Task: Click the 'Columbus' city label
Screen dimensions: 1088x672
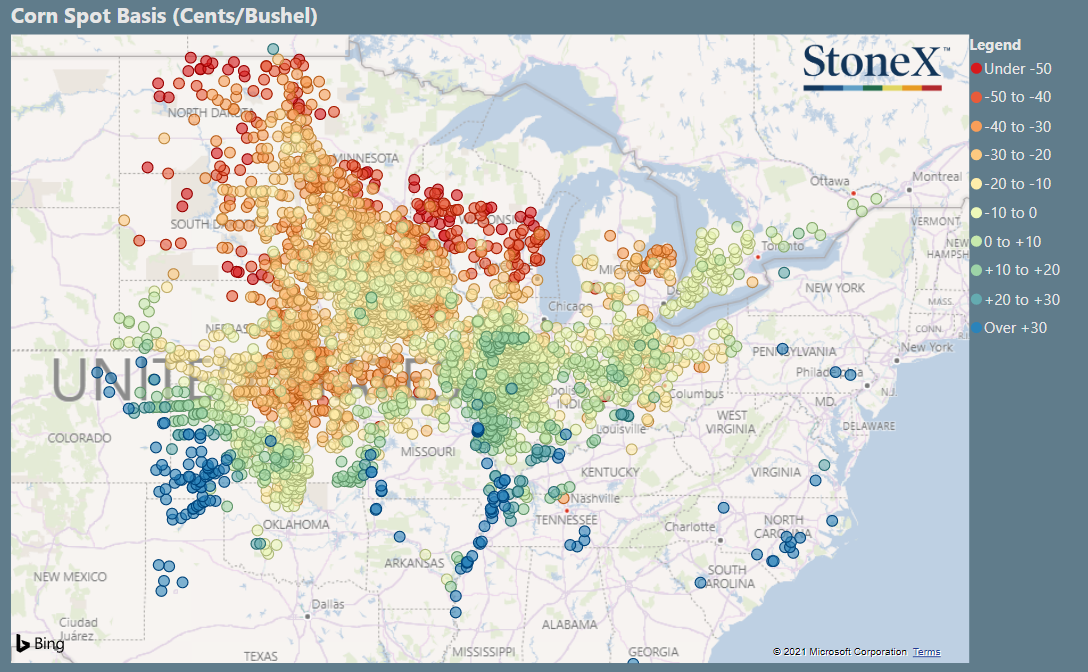Action: (x=696, y=394)
